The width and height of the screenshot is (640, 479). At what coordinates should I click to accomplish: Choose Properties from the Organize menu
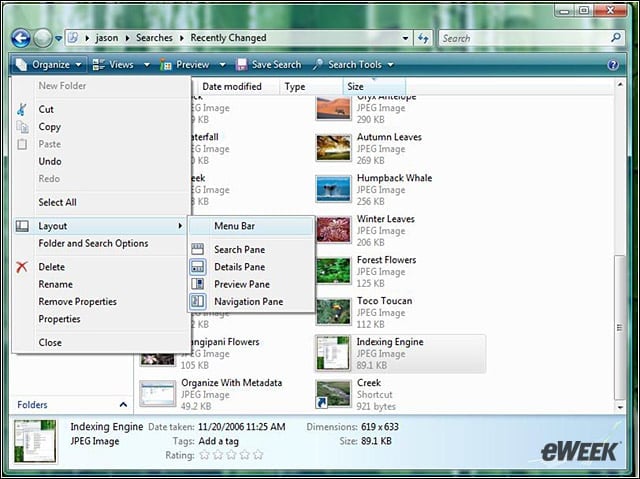click(x=102, y=319)
